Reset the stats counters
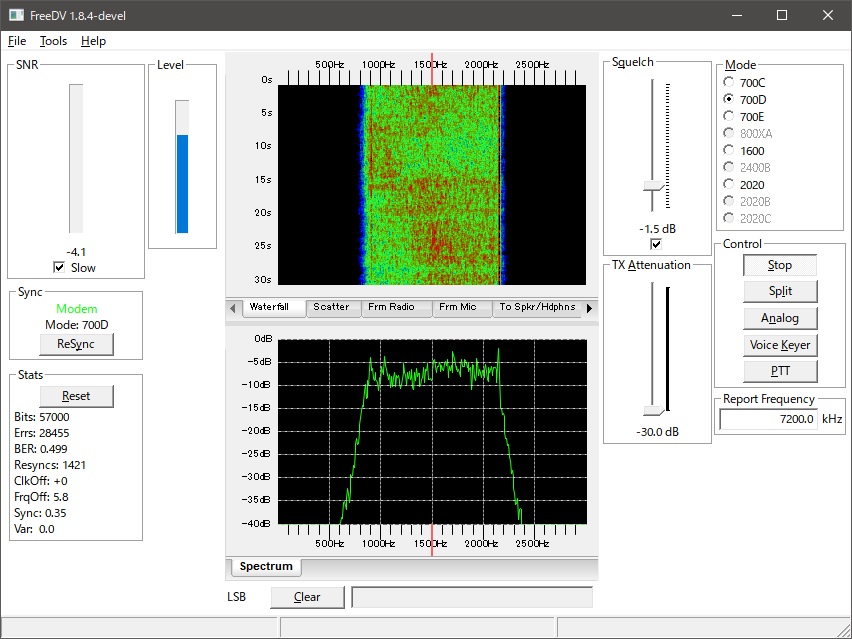The image size is (852, 639). coord(76,396)
